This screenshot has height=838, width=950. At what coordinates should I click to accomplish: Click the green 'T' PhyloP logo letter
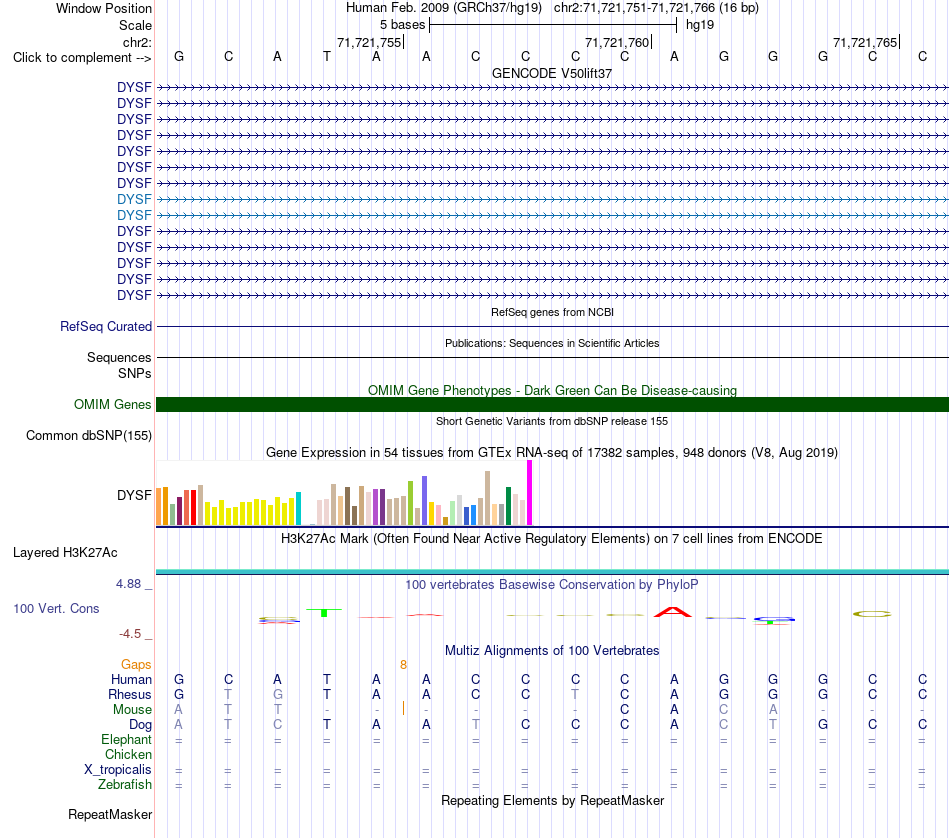pyautogui.click(x=324, y=613)
